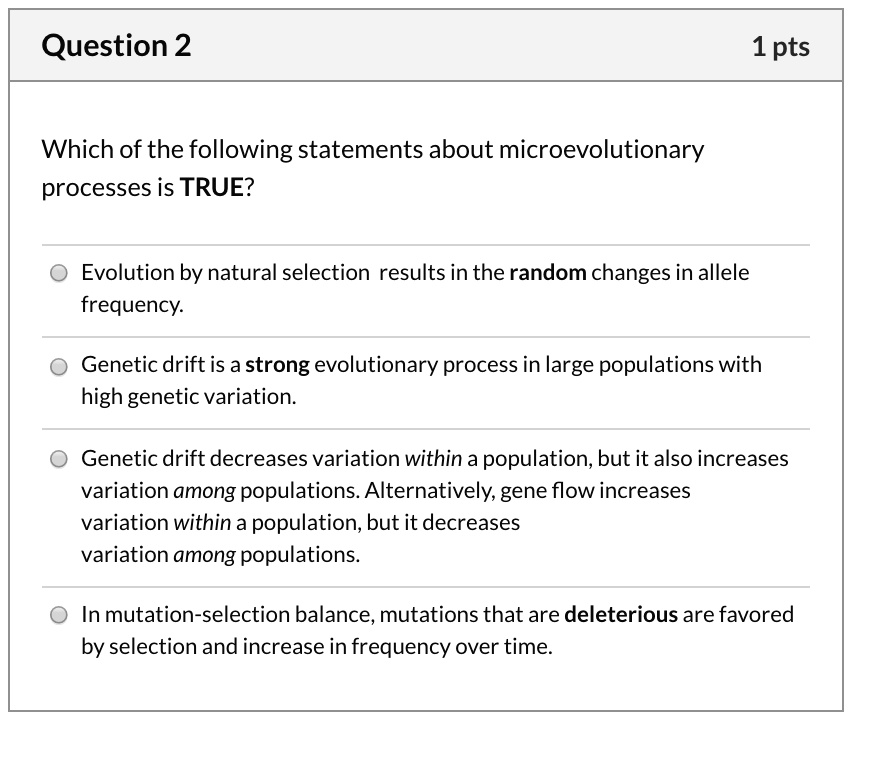Click the "Evolution by natural selection" answer text
Image resolution: width=876 pixels, height=760 pixels.
225,273
